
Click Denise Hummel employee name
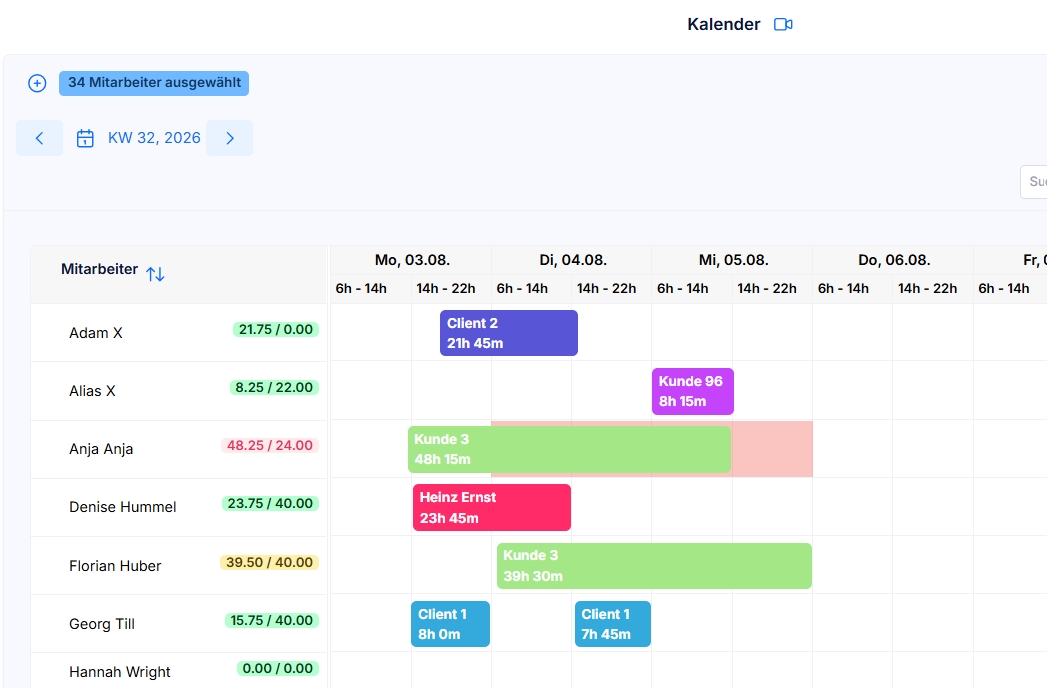pyautogui.click(x=123, y=507)
